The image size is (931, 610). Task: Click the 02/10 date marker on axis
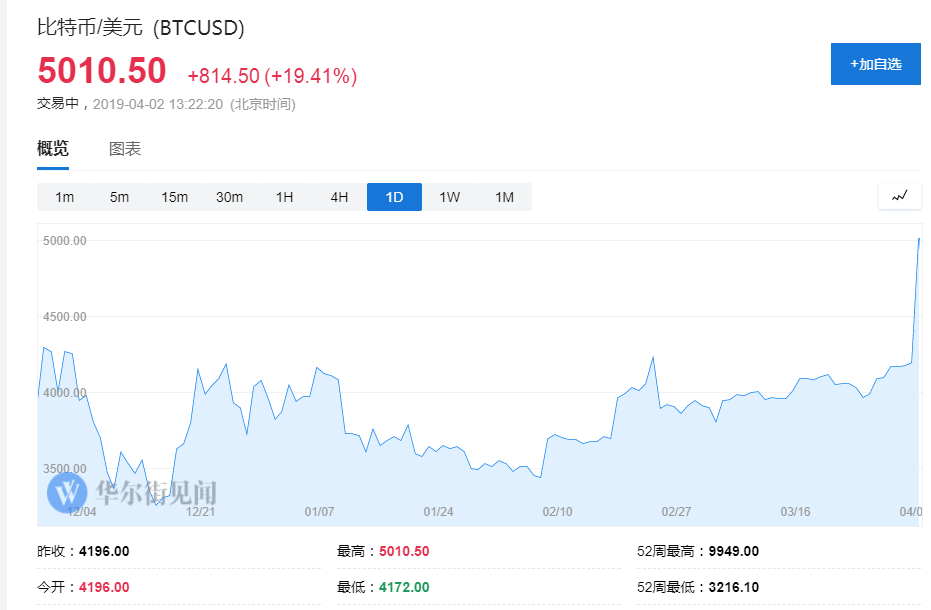(x=557, y=511)
